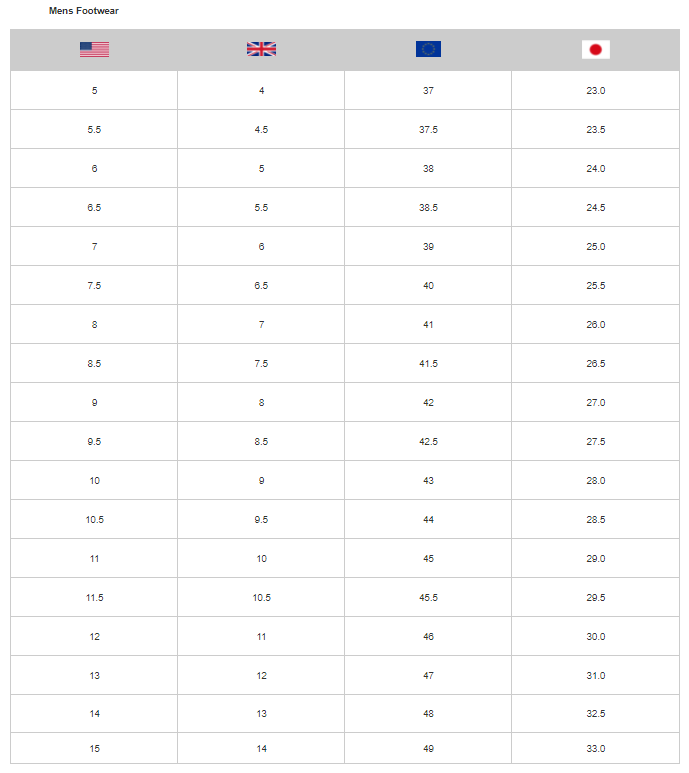Click the European Union flag icon
Screen dimensions: 689x773
[428, 49]
